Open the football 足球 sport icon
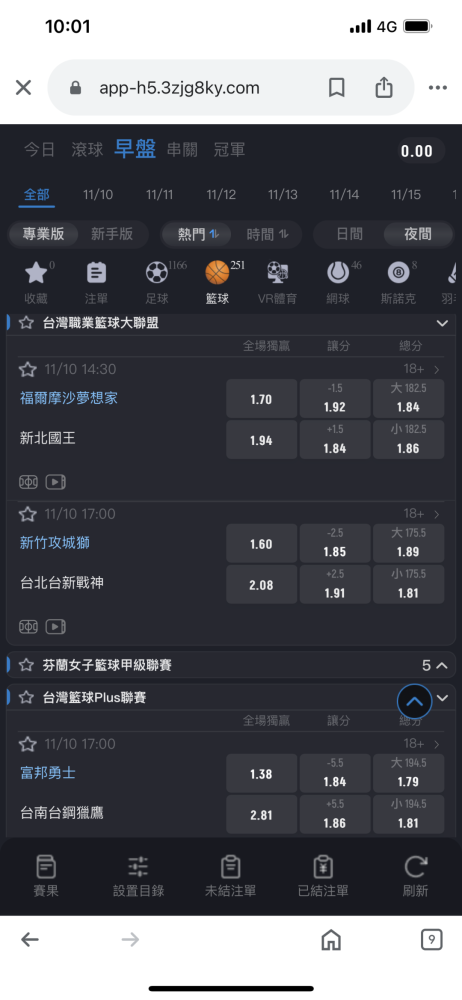This screenshot has width=462, height=1000. tap(156, 273)
